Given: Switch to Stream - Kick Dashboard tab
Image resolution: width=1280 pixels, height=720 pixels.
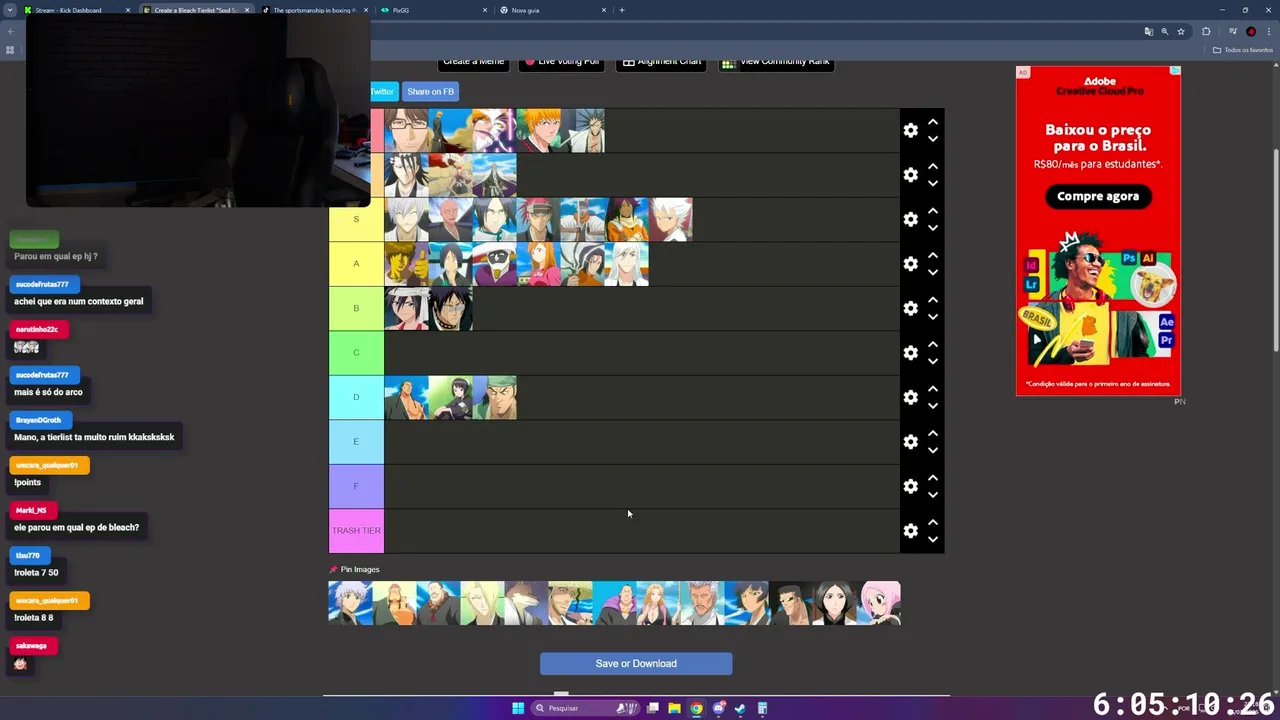Looking at the screenshot, I should pyautogui.click(x=75, y=10).
